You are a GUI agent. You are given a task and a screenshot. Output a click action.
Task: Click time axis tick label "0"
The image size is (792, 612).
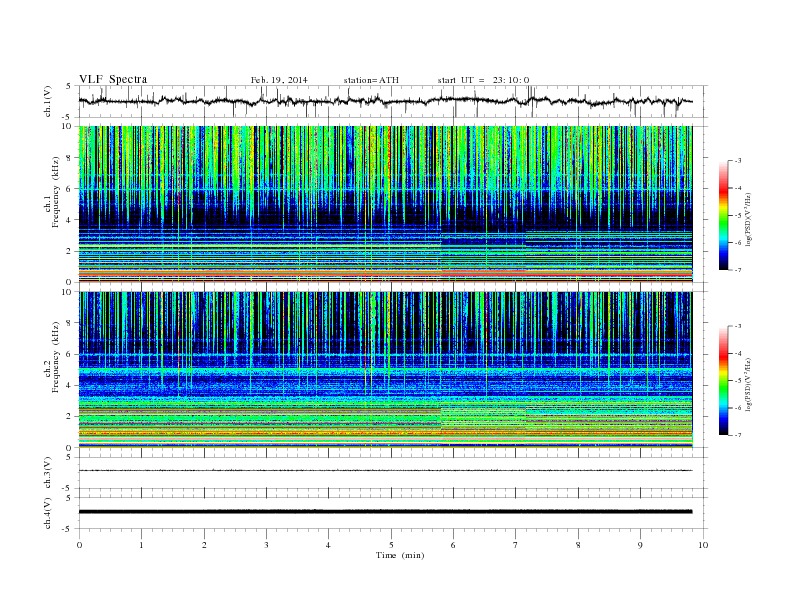(x=79, y=545)
